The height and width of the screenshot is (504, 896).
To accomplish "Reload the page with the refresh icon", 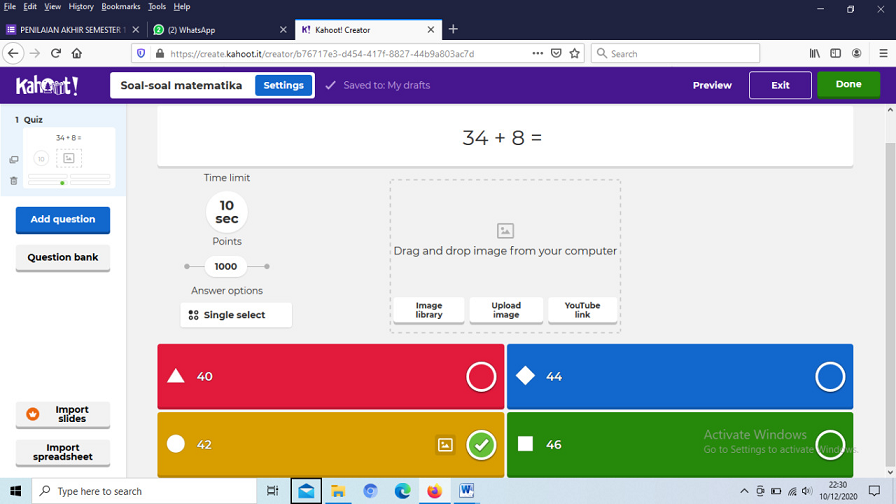I will [56, 53].
